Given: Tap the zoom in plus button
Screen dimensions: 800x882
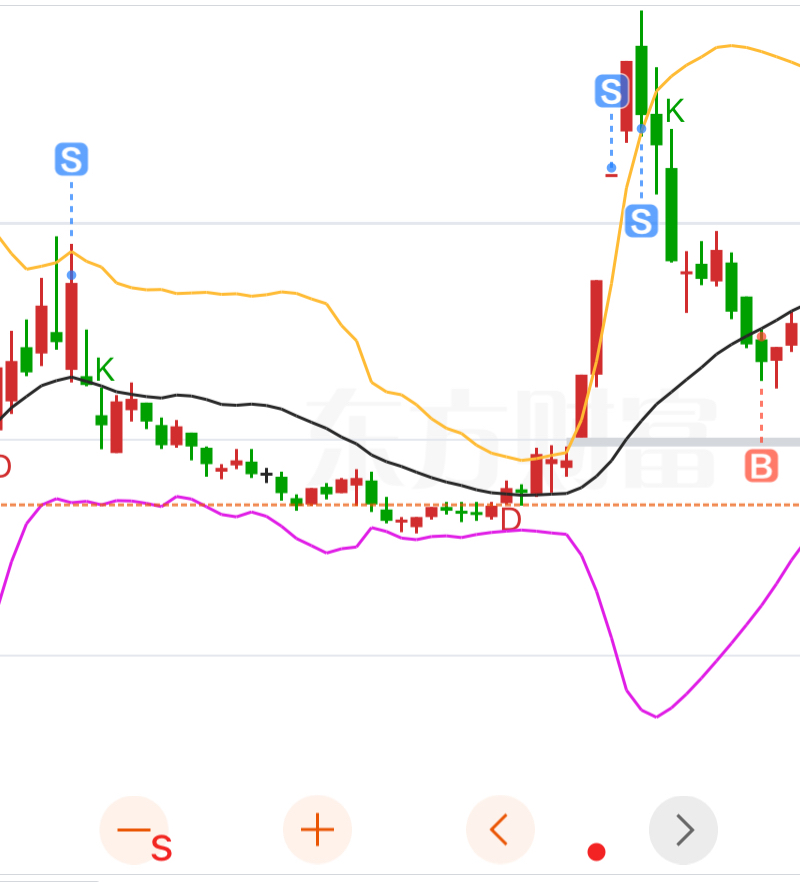Looking at the screenshot, I should [x=317, y=830].
